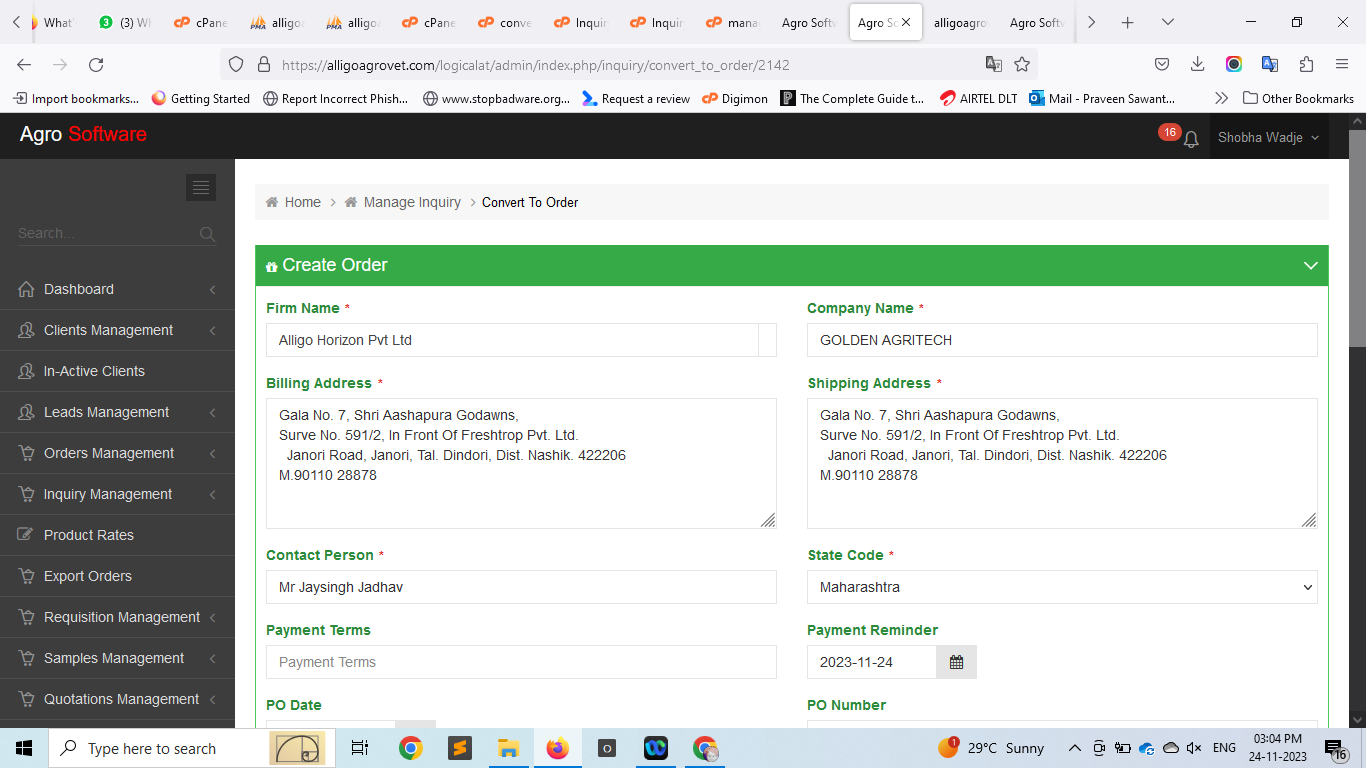Collapse the Create Order panel chevron

coord(1310,265)
